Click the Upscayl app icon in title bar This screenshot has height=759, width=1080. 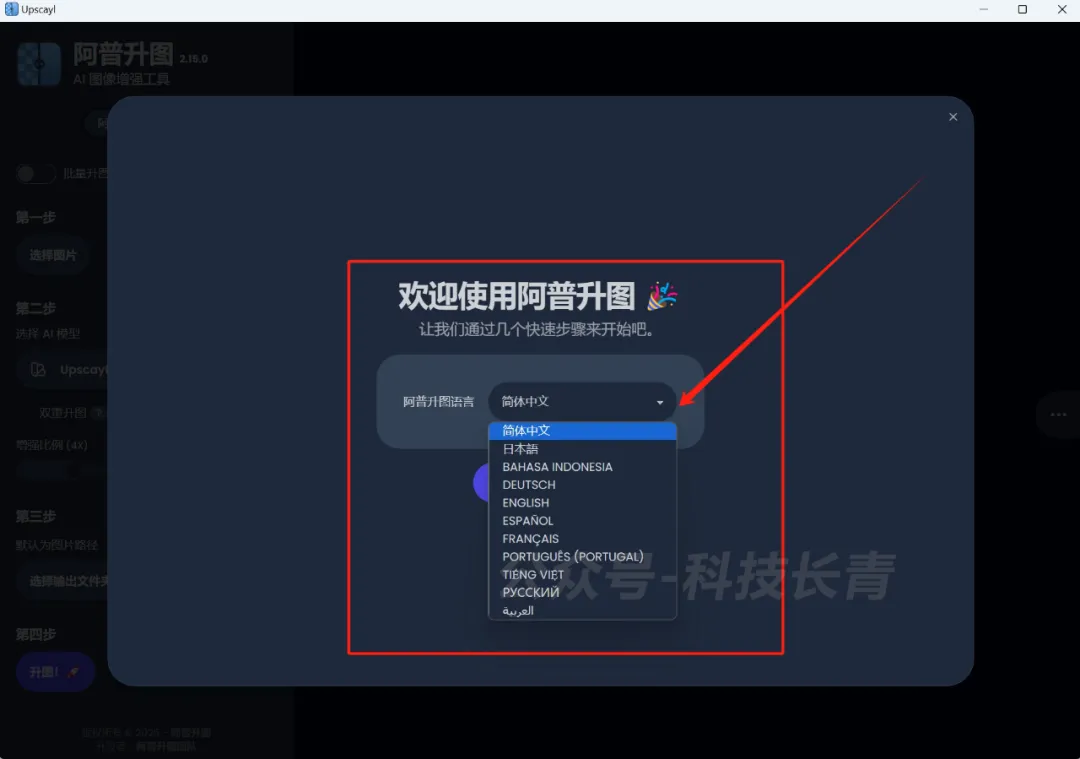pyautogui.click(x=11, y=10)
